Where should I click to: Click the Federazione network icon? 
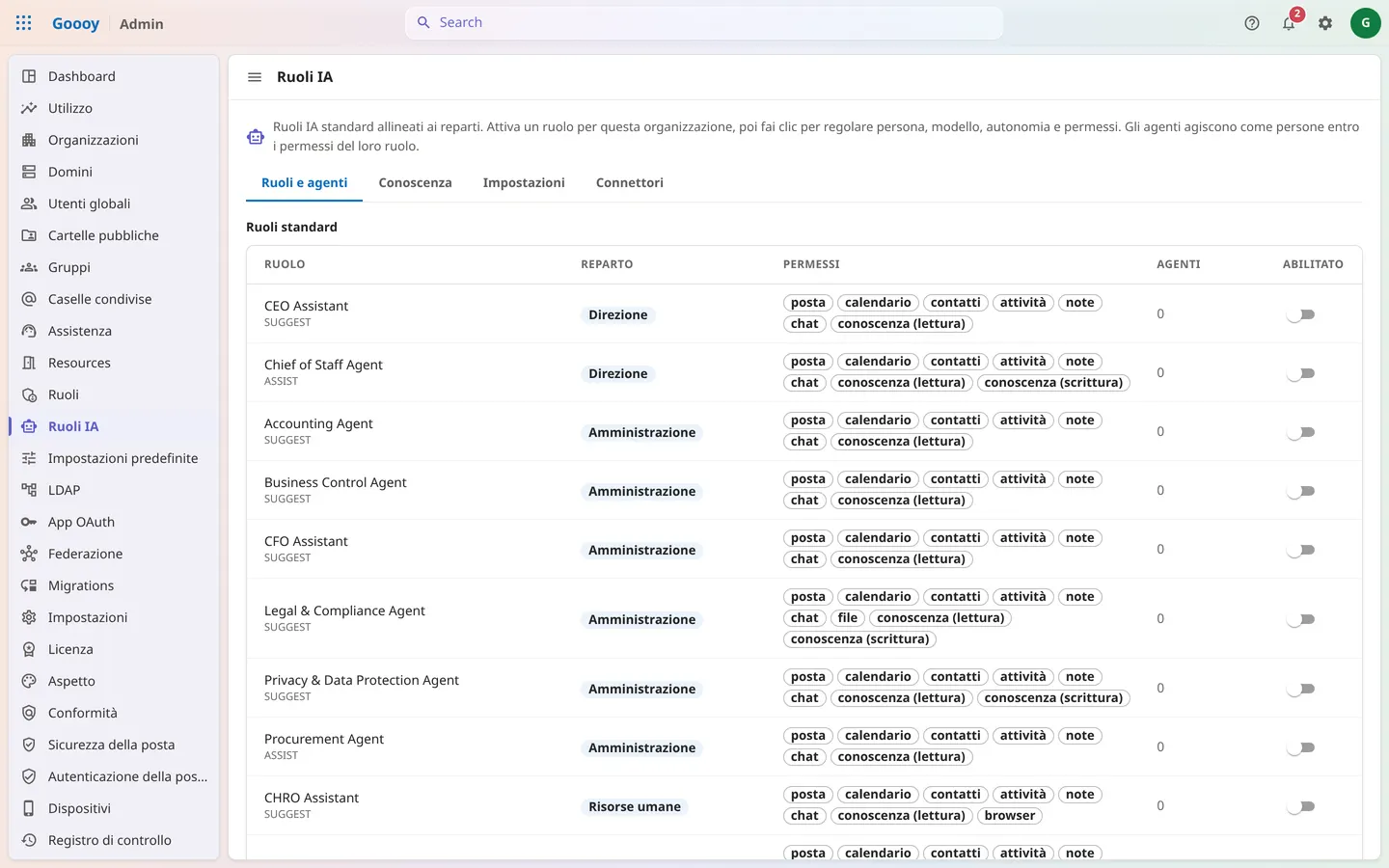point(29,554)
